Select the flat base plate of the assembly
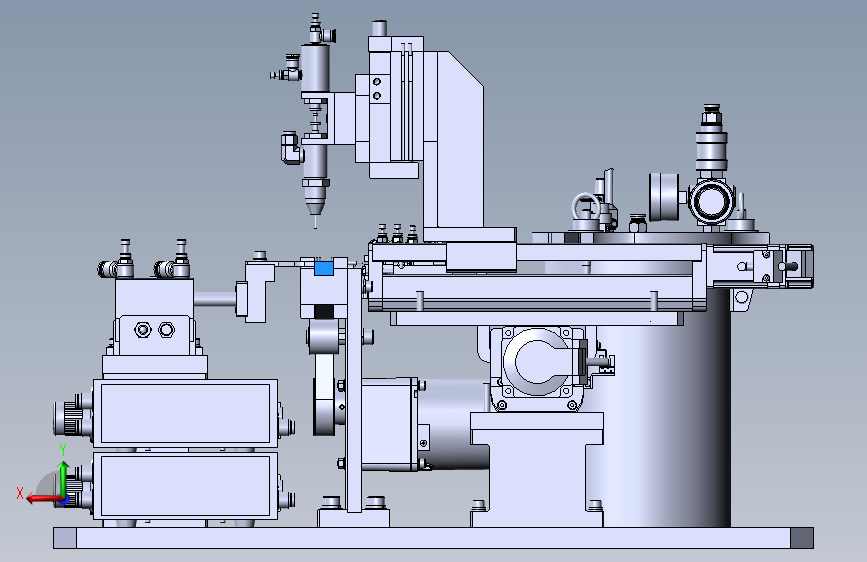 434,538
